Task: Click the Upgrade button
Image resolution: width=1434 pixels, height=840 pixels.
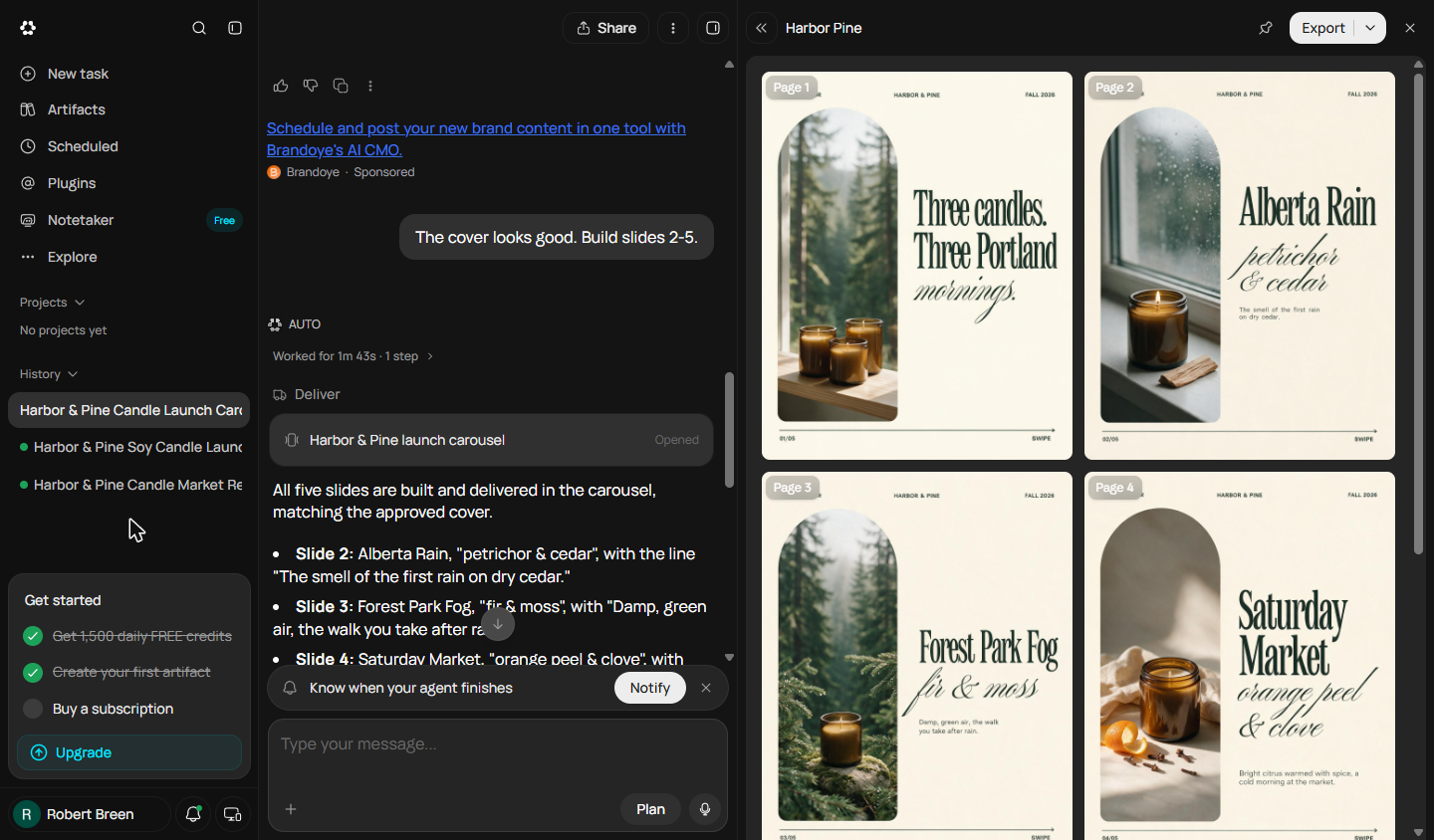Action: [x=129, y=752]
